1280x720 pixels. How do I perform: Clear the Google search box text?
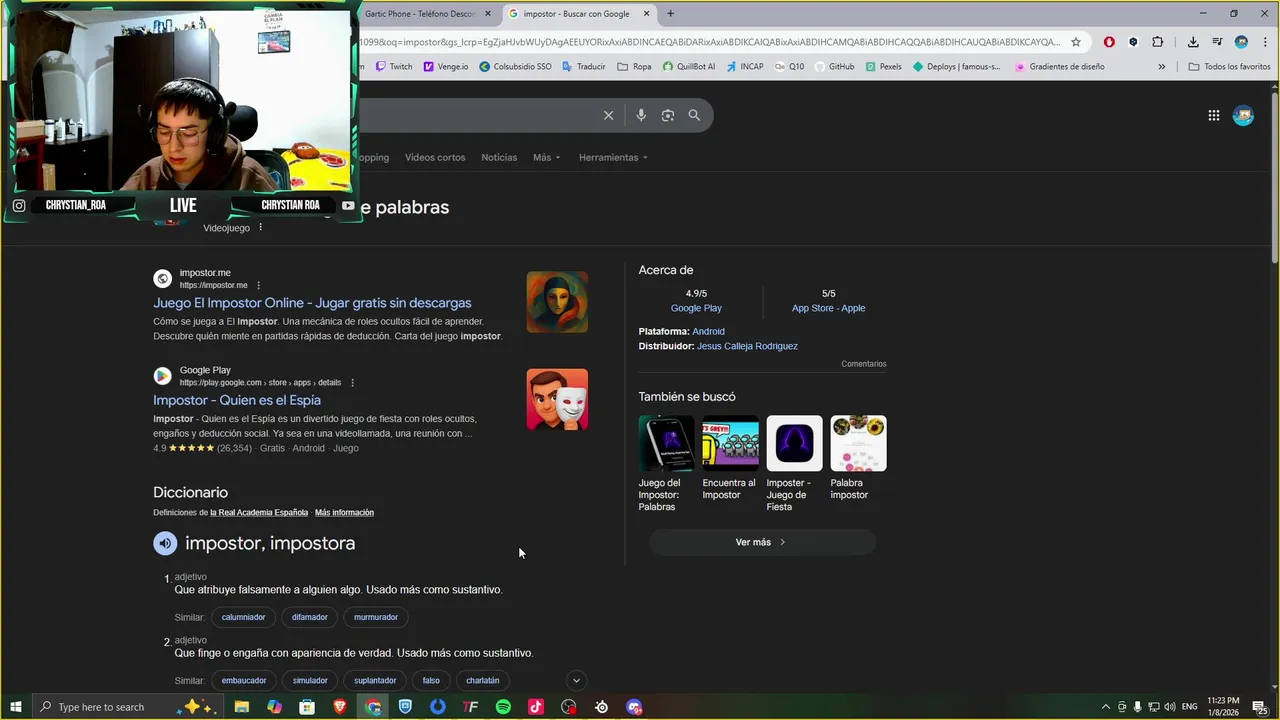pyautogui.click(x=608, y=115)
